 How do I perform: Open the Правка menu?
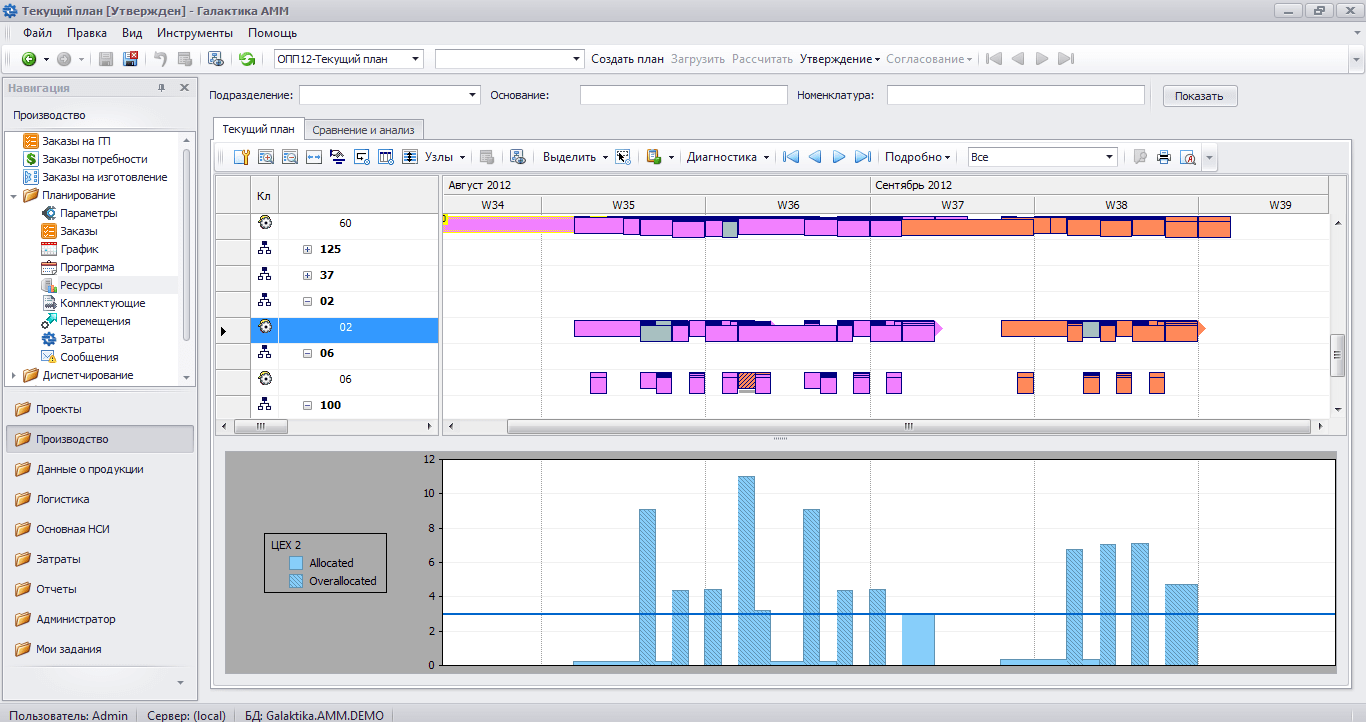point(87,33)
